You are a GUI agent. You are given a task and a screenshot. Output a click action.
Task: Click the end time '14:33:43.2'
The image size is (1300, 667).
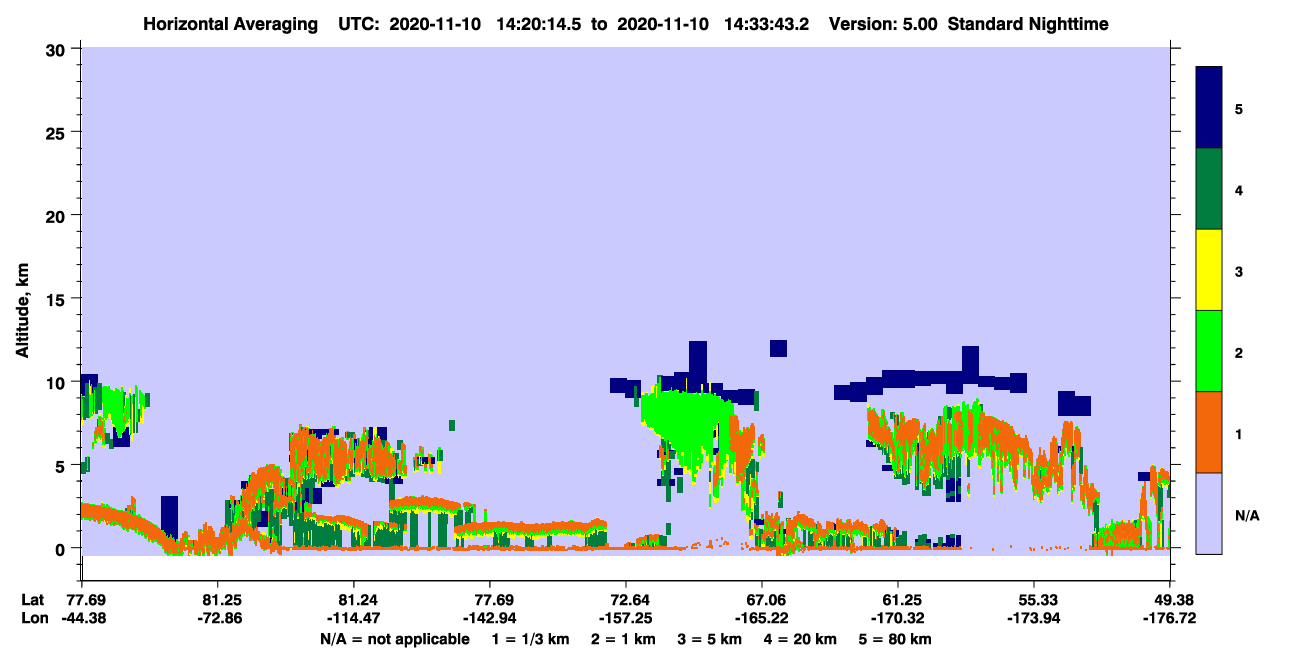coord(766,24)
